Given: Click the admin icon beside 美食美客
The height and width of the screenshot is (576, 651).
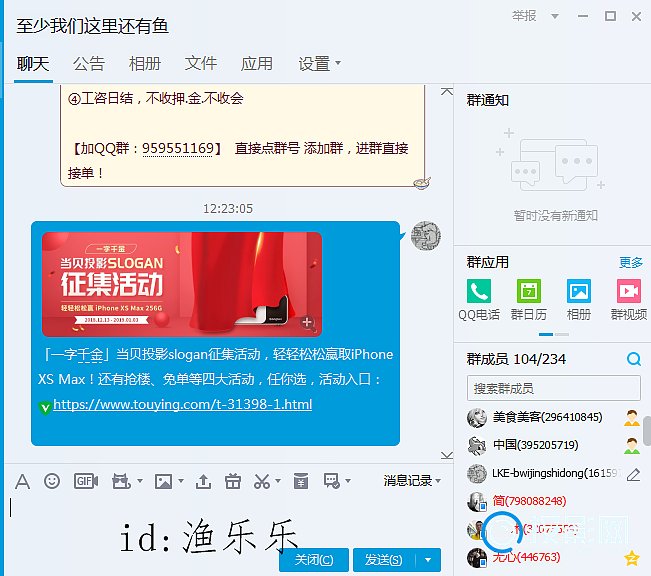Looking at the screenshot, I should coord(632,418).
